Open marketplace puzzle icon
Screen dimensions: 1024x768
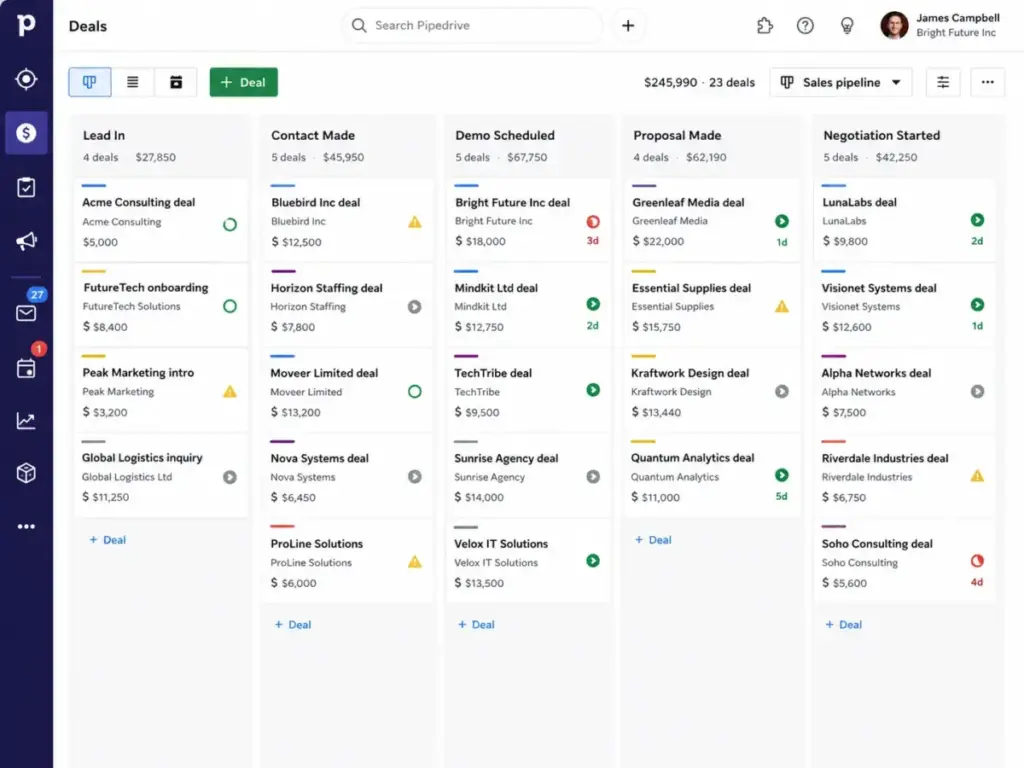[x=765, y=25]
